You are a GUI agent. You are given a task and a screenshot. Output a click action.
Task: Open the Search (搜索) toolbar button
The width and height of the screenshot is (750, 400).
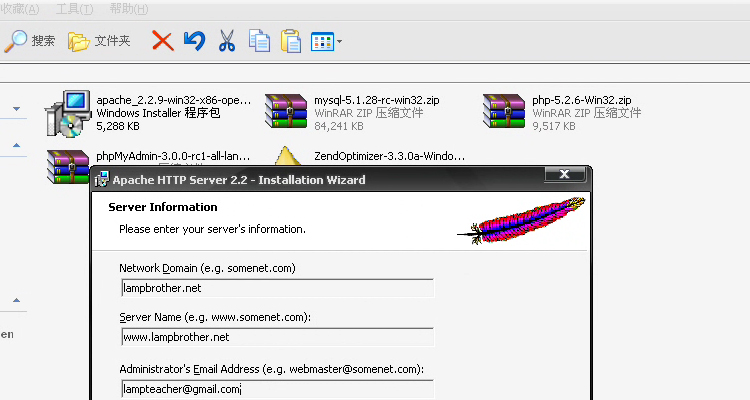30,41
